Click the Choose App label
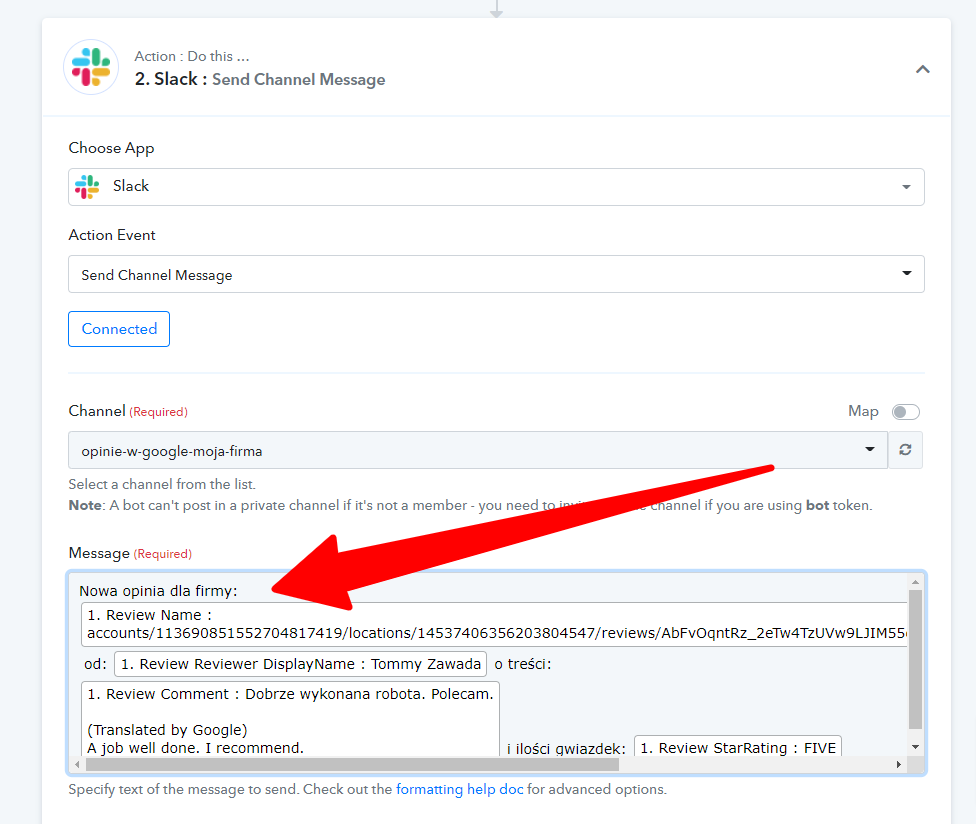The height and width of the screenshot is (824, 976). tap(111, 148)
